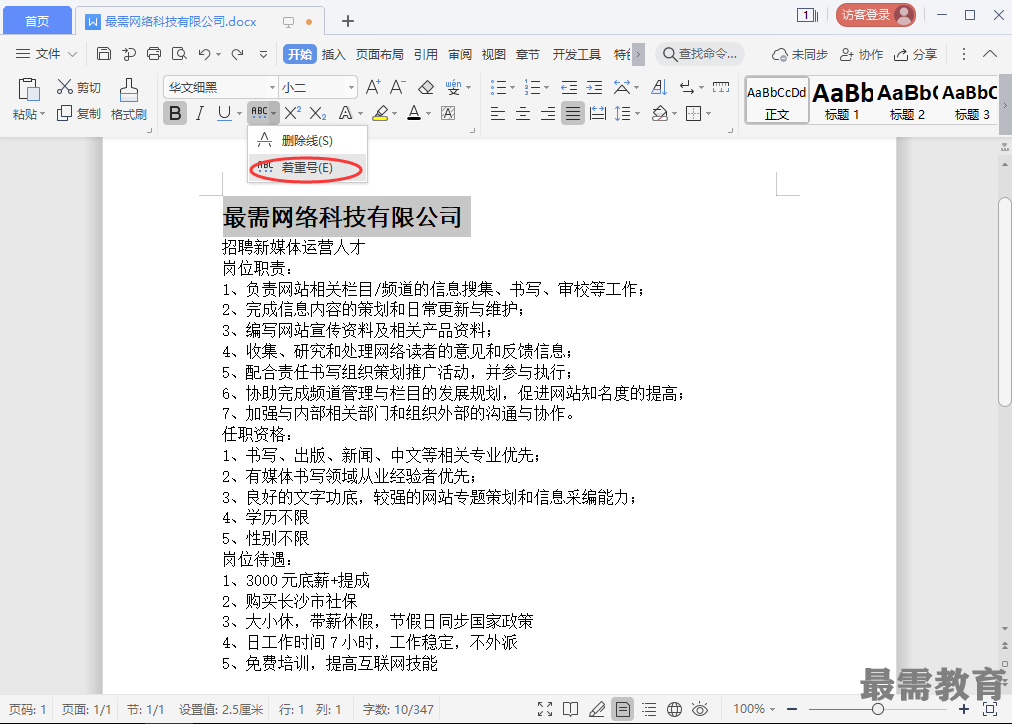The width and height of the screenshot is (1012, 724).
Task: Click the 字数: 10/347 word count
Action: click(398, 709)
